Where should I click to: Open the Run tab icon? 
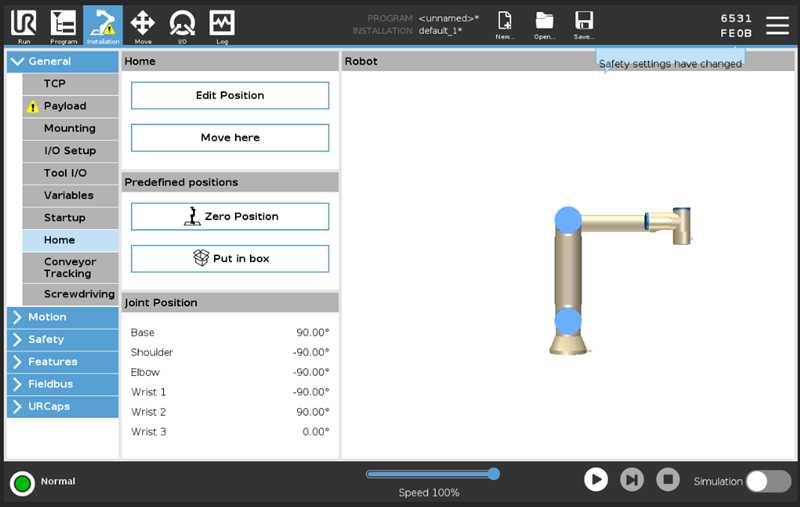22,23
